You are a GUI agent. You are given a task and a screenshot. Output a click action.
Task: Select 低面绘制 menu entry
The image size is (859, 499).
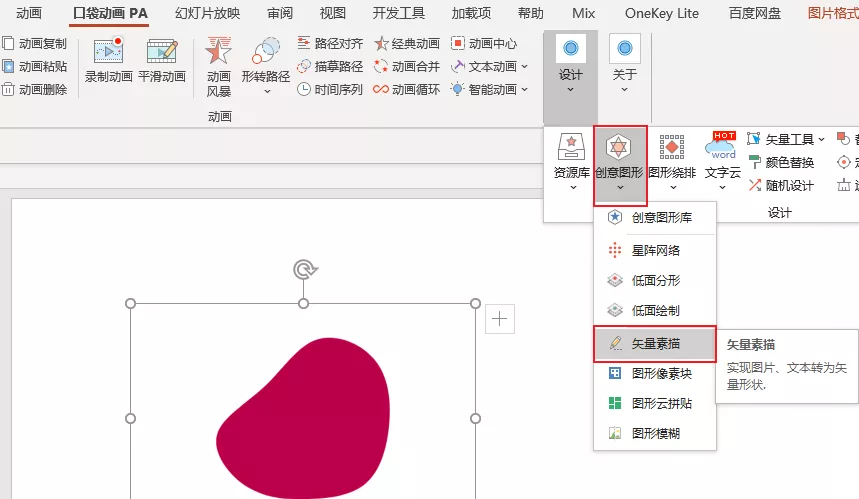(655, 311)
